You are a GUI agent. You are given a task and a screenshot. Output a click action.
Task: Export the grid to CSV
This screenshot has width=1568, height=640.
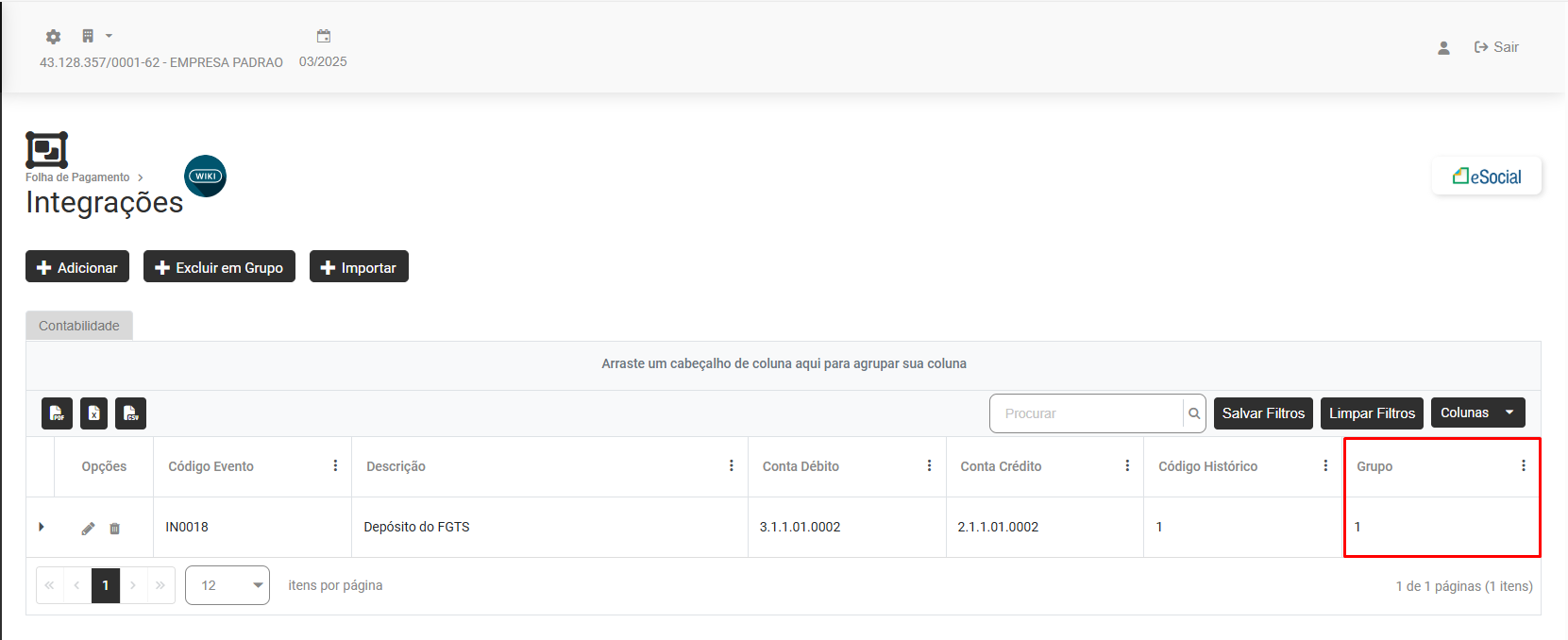[x=131, y=413]
